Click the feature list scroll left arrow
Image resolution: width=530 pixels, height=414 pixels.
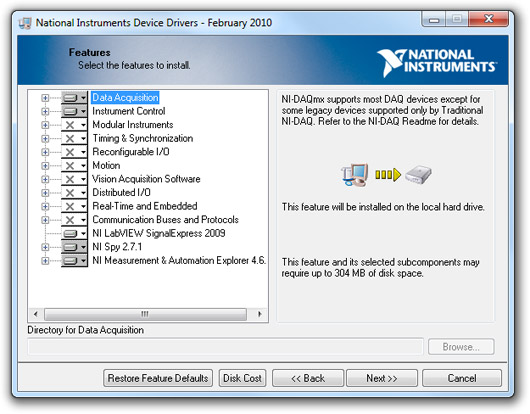pyautogui.click(x=35, y=314)
